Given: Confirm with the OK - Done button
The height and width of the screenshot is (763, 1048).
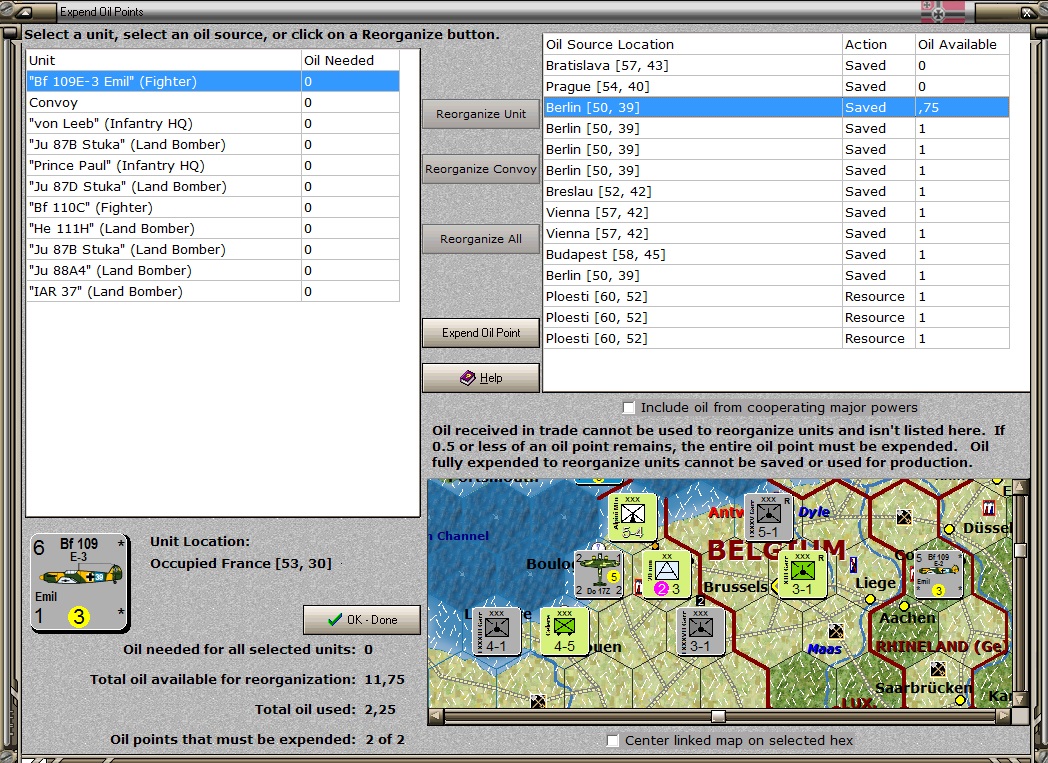Looking at the screenshot, I should (x=362, y=620).
